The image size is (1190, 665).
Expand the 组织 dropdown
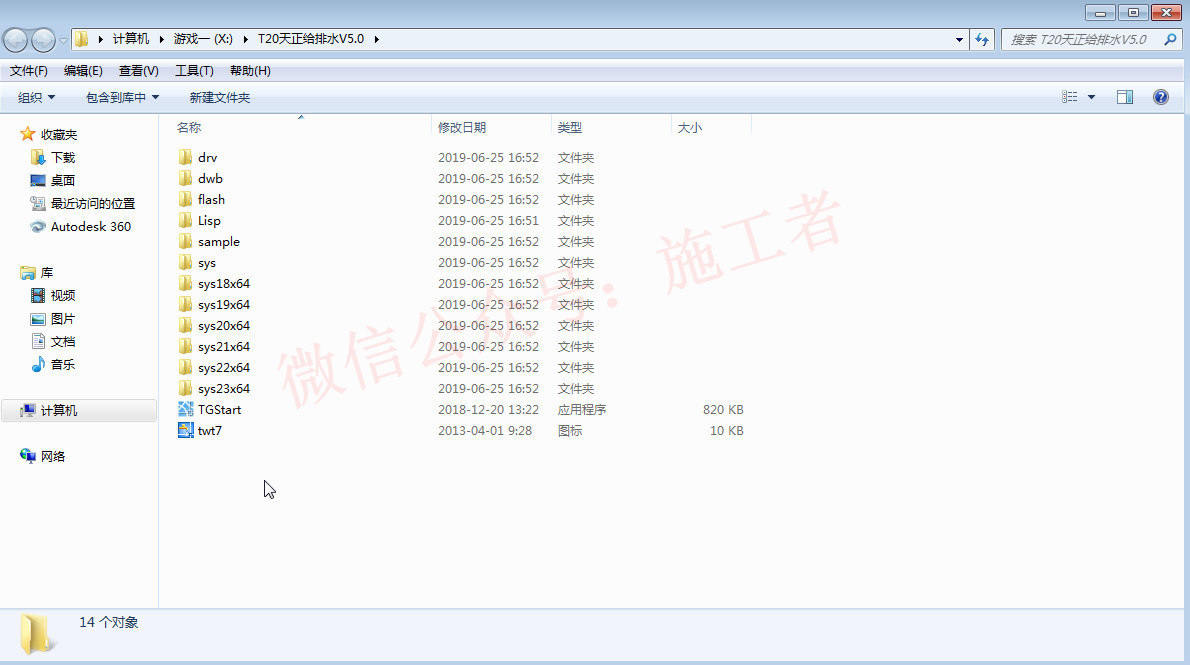coord(36,97)
